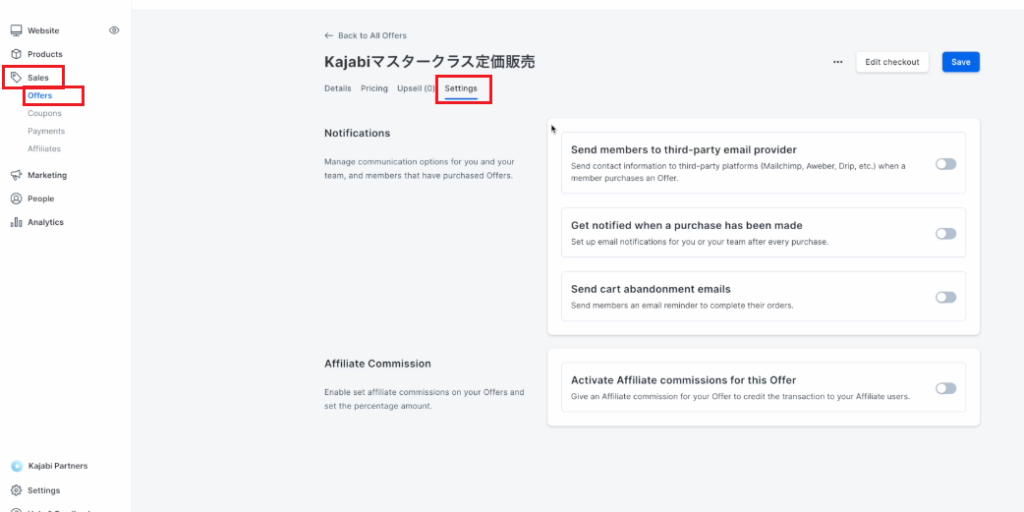Click the People person icon
The image size is (1024, 512).
pyautogui.click(x=16, y=199)
